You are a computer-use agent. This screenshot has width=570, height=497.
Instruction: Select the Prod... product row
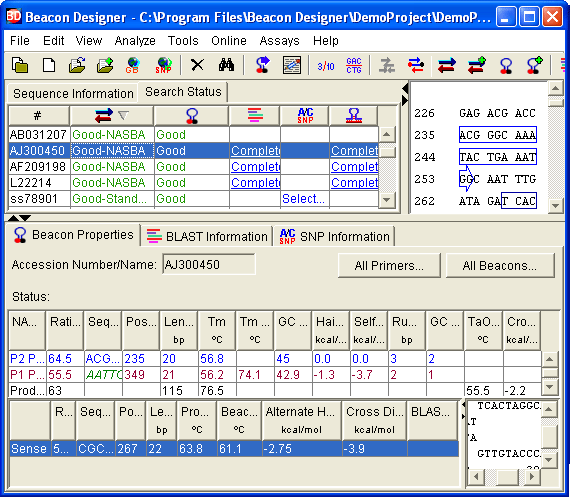(275, 390)
